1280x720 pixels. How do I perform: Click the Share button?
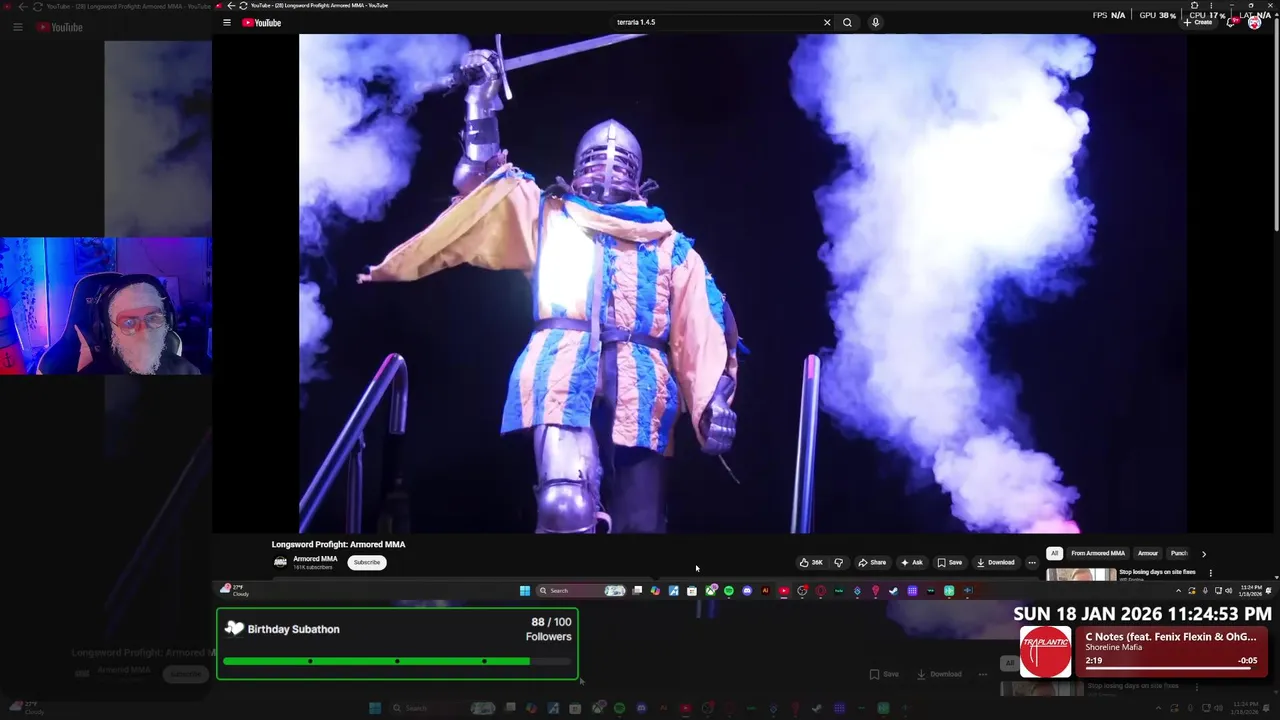[872, 562]
